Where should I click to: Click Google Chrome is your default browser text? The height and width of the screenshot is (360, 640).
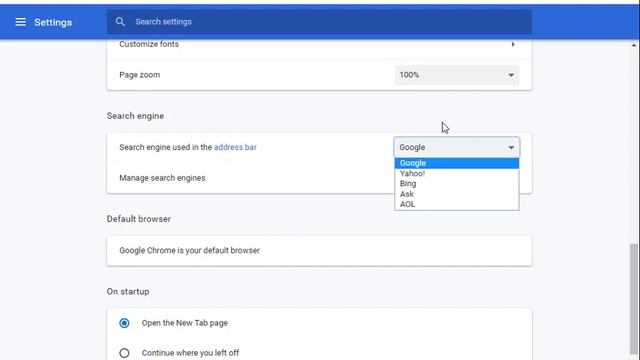click(189, 250)
